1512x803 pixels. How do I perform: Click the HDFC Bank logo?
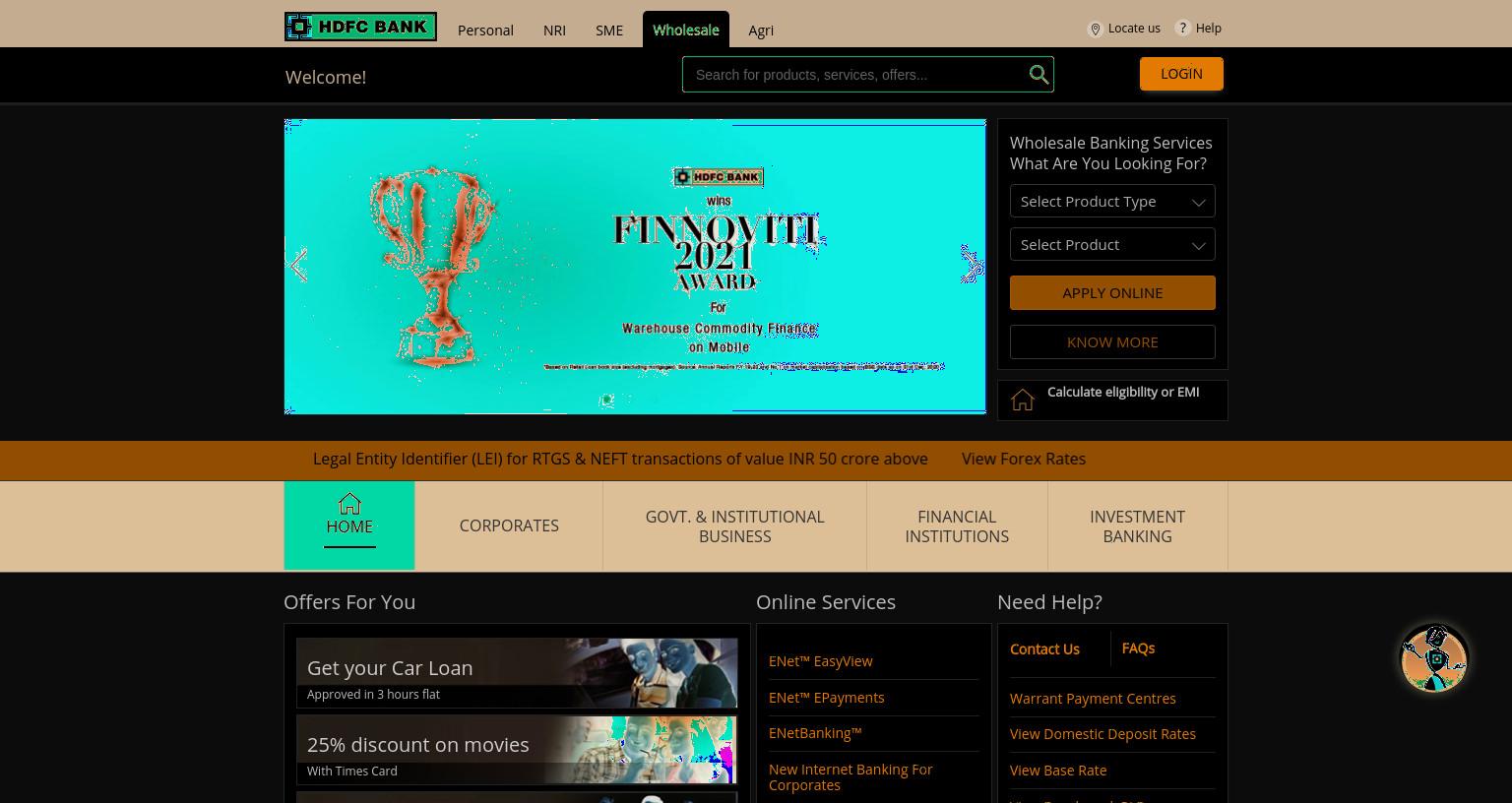[x=360, y=27]
